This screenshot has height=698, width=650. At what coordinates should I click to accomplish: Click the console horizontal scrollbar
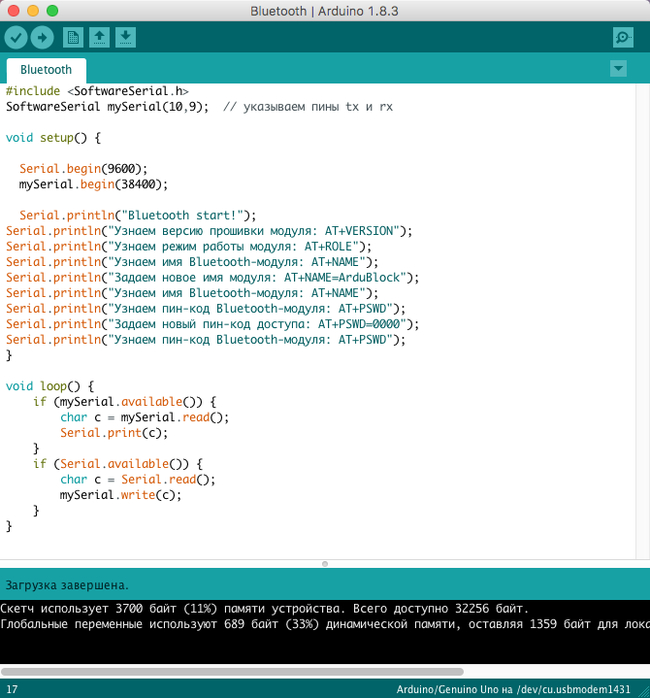[x=232, y=671]
